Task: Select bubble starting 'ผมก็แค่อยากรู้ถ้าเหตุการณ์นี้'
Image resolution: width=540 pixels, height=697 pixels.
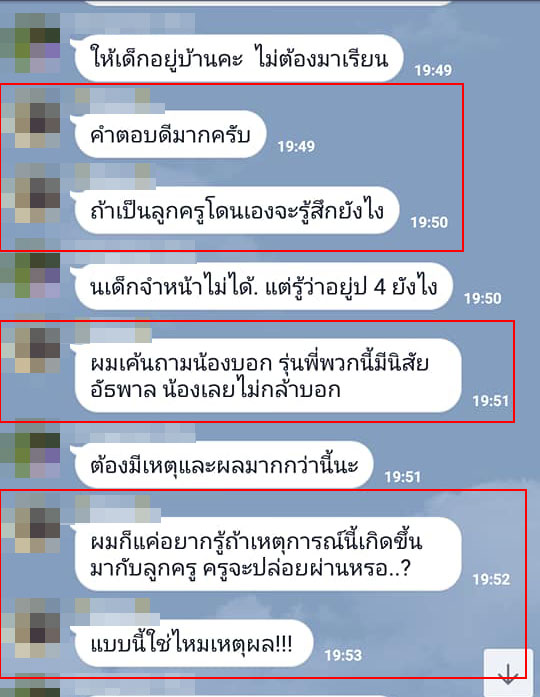Action: [268, 554]
